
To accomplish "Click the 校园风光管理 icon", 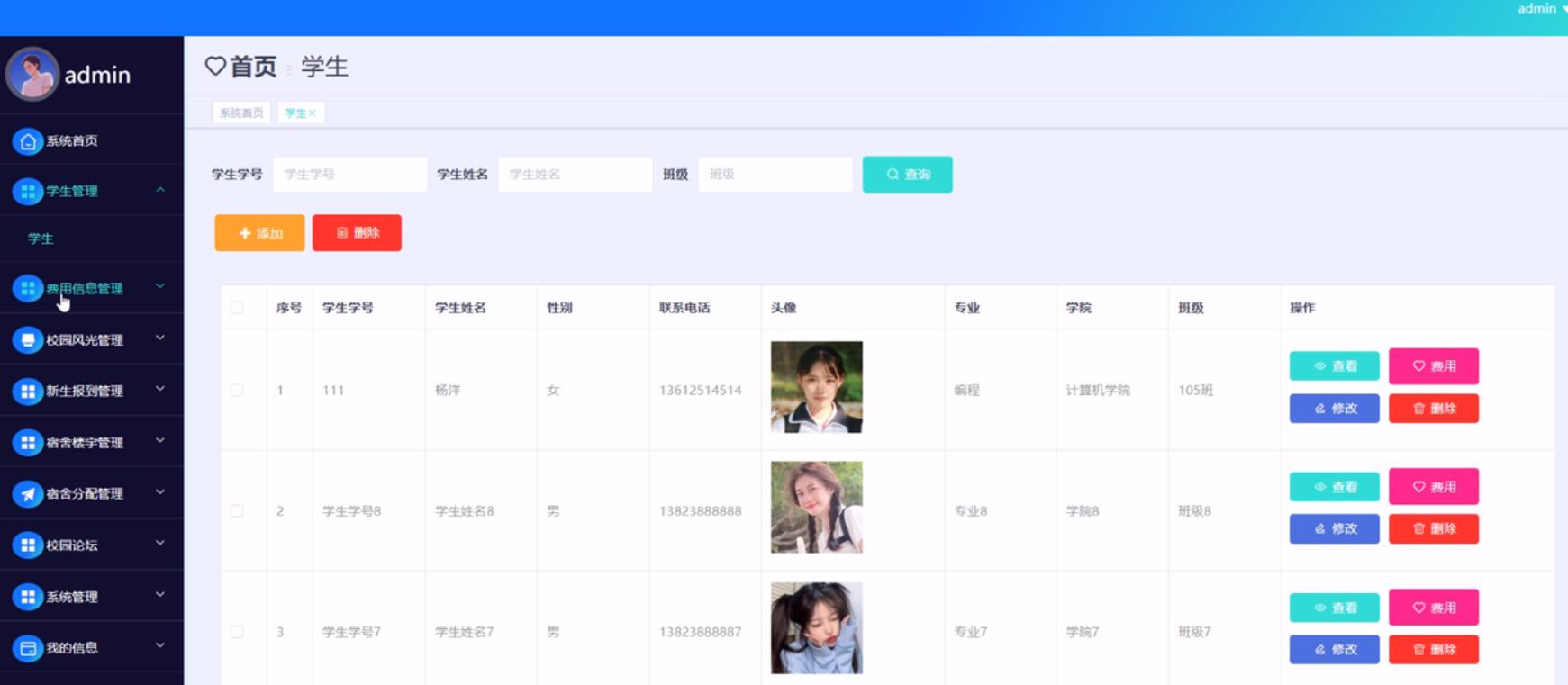I will (x=28, y=339).
